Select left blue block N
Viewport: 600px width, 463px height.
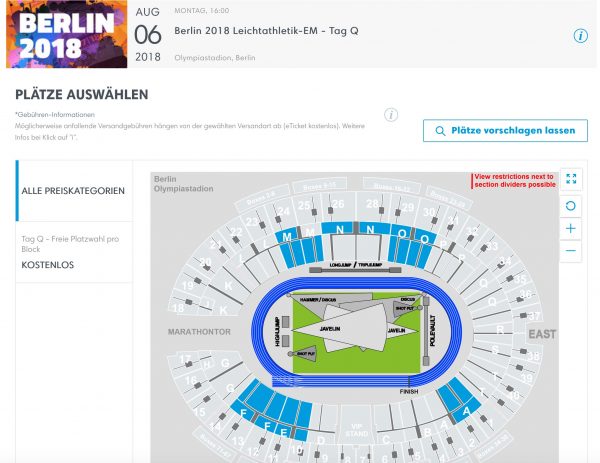339,229
